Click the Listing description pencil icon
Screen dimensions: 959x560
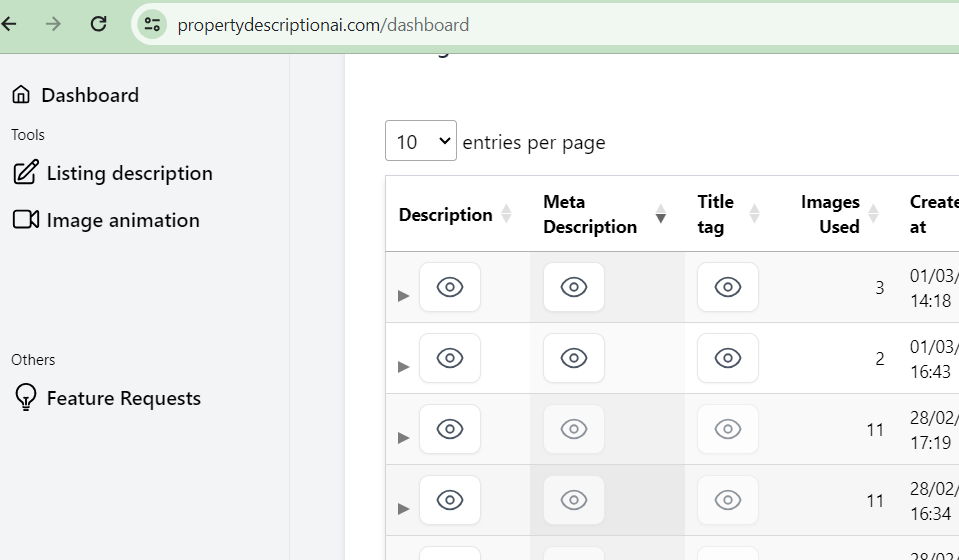[25, 172]
